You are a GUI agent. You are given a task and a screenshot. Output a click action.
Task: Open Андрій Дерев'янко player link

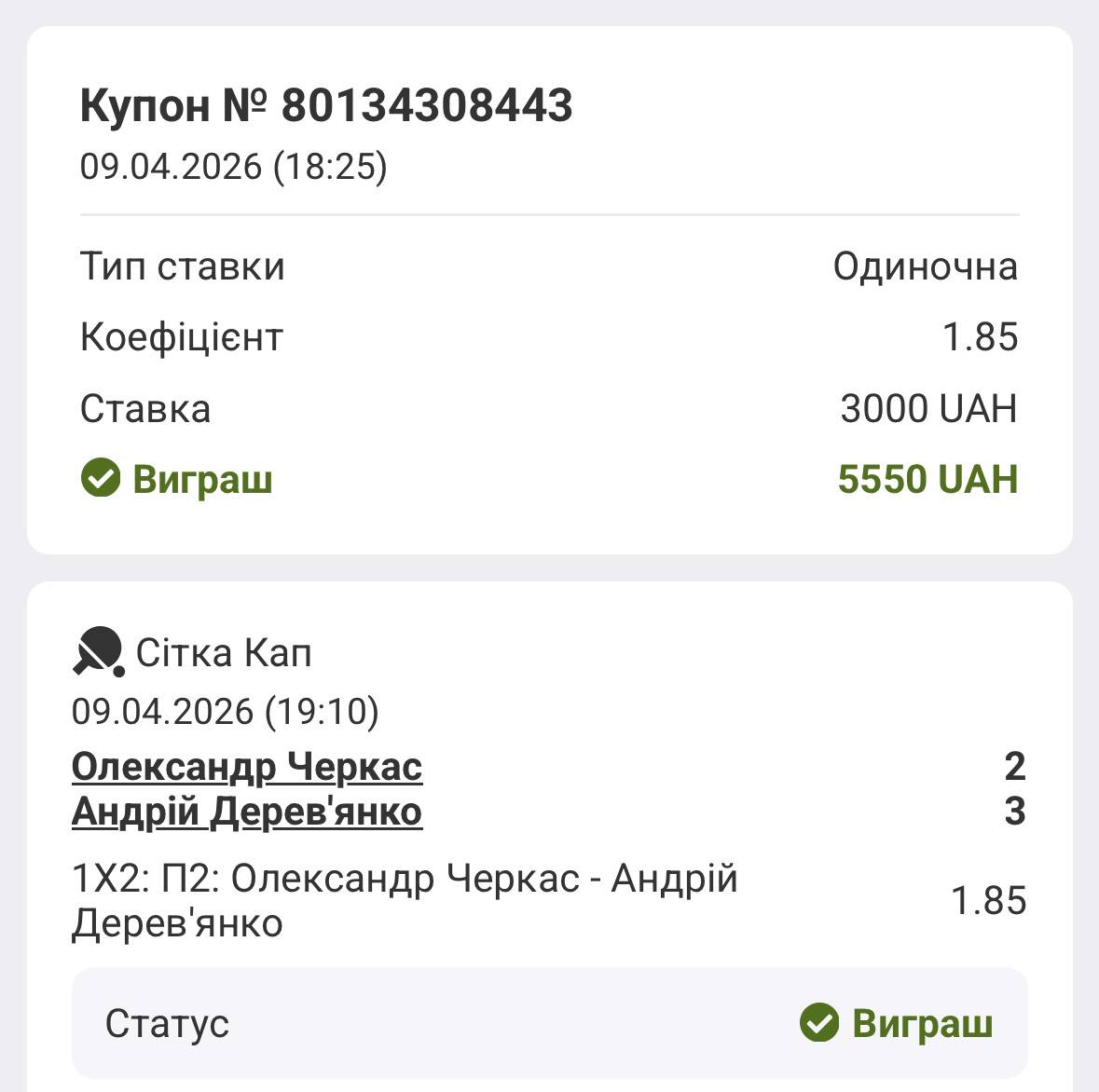click(247, 812)
